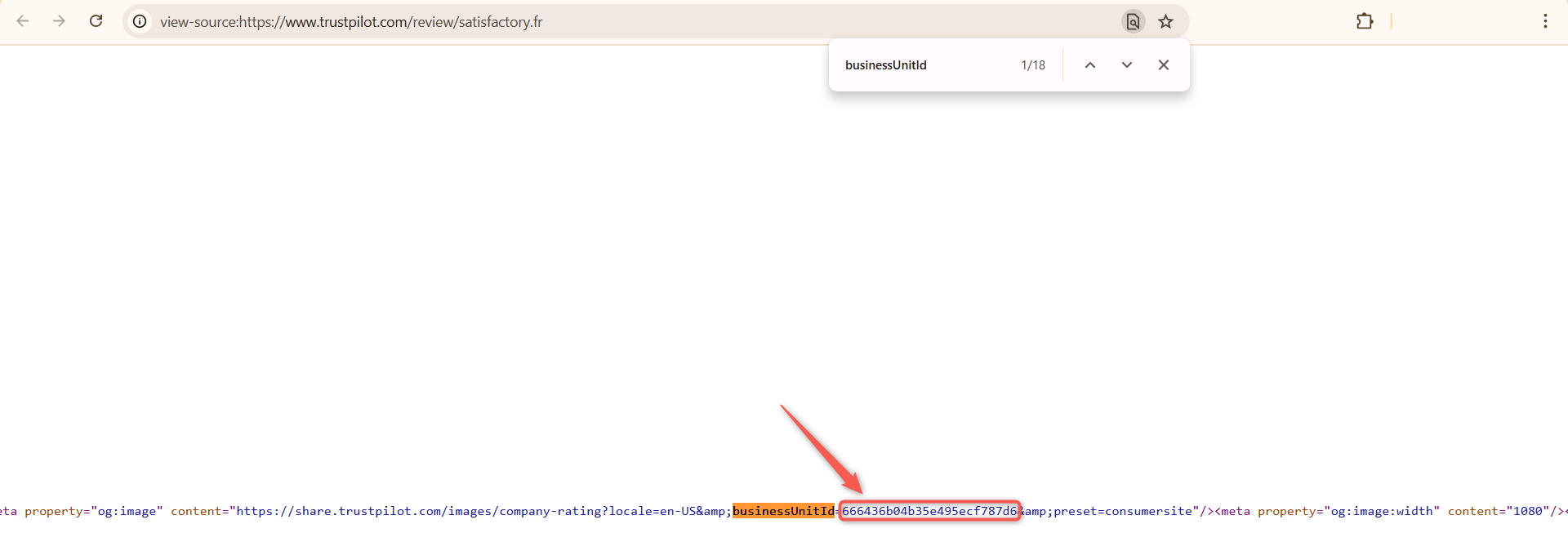The width and height of the screenshot is (1568, 533).
Task: Click the preset=consumersite parameter text
Action: coord(1122,511)
